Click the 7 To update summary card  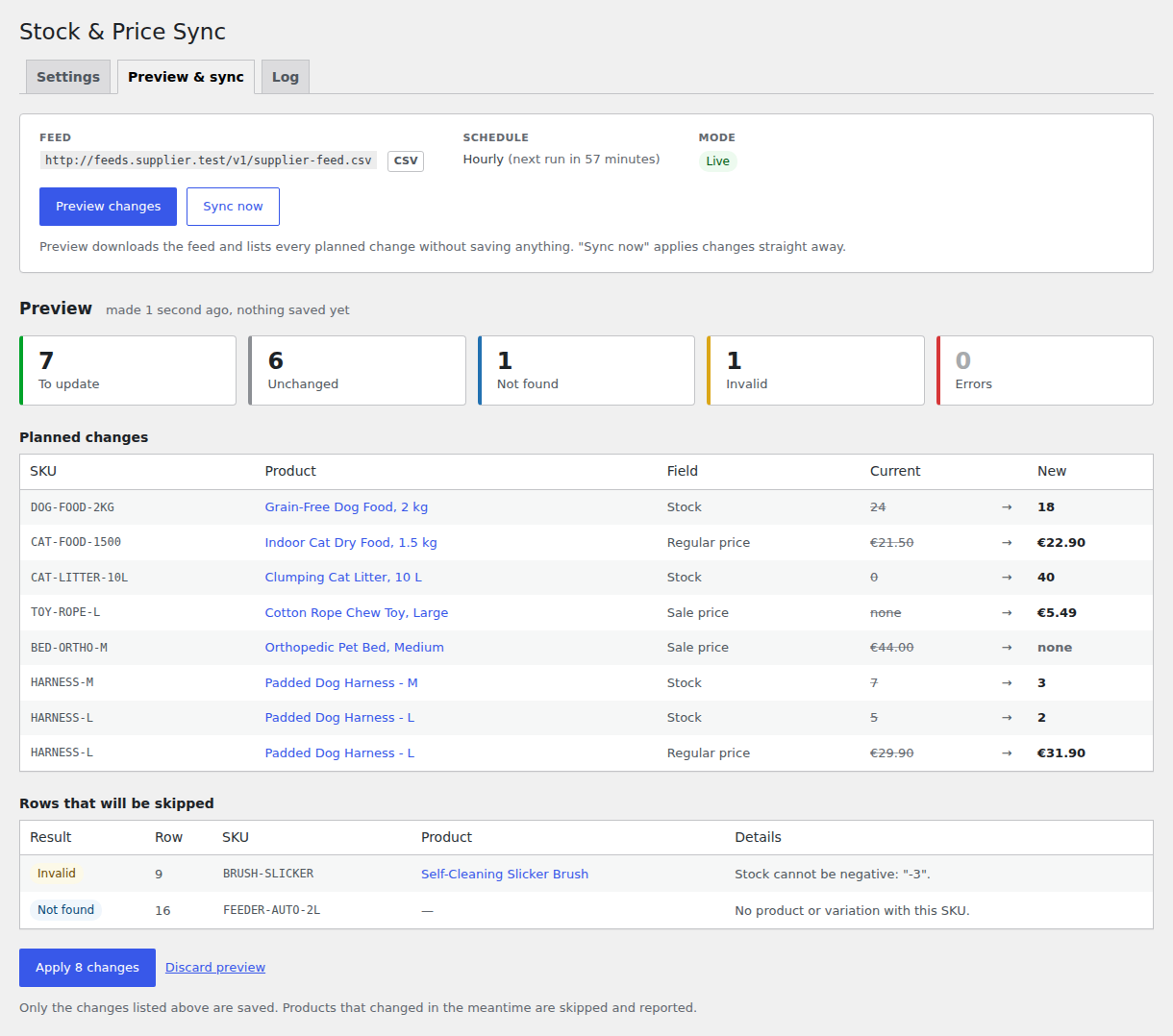click(x=128, y=370)
